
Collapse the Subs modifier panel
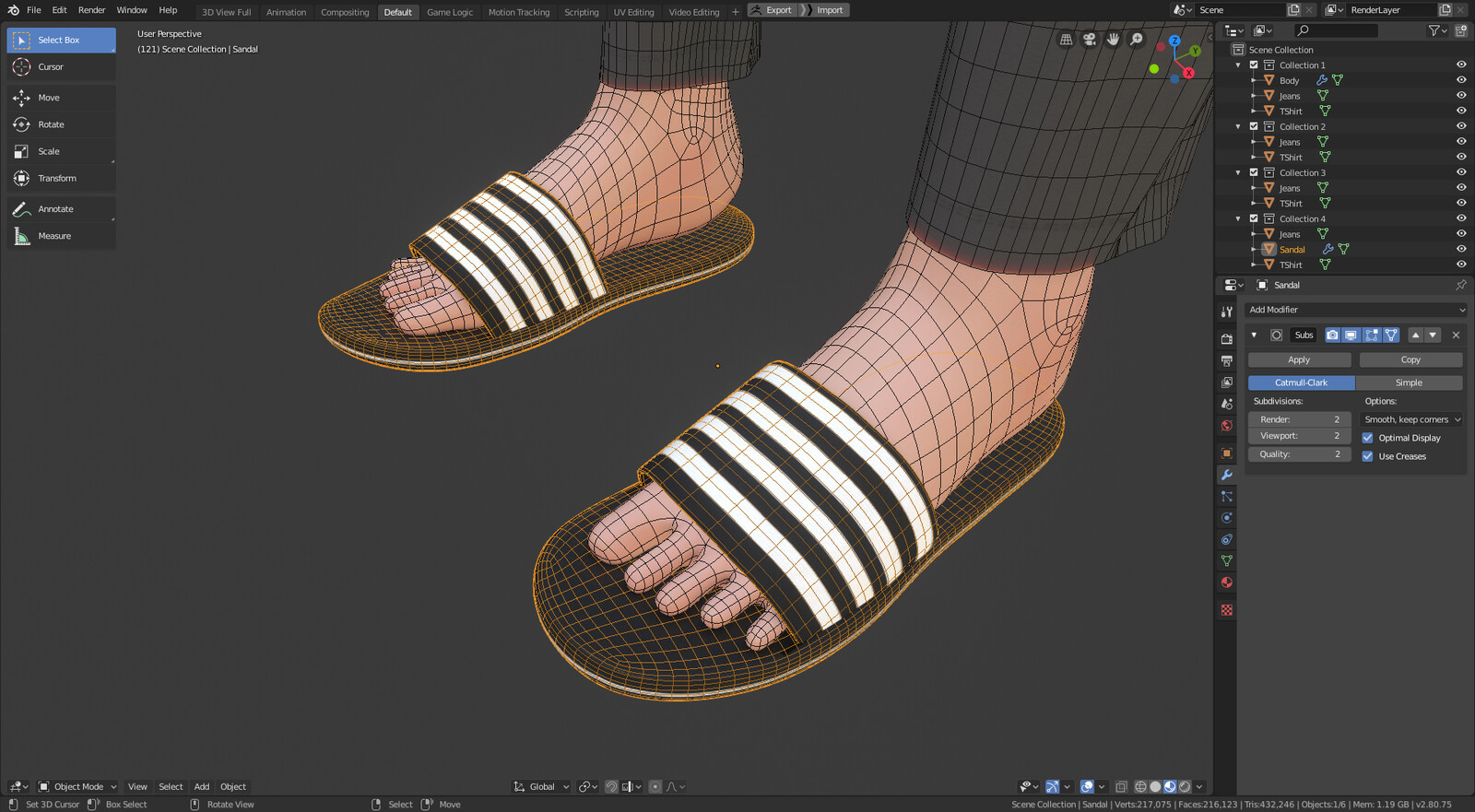[1254, 335]
